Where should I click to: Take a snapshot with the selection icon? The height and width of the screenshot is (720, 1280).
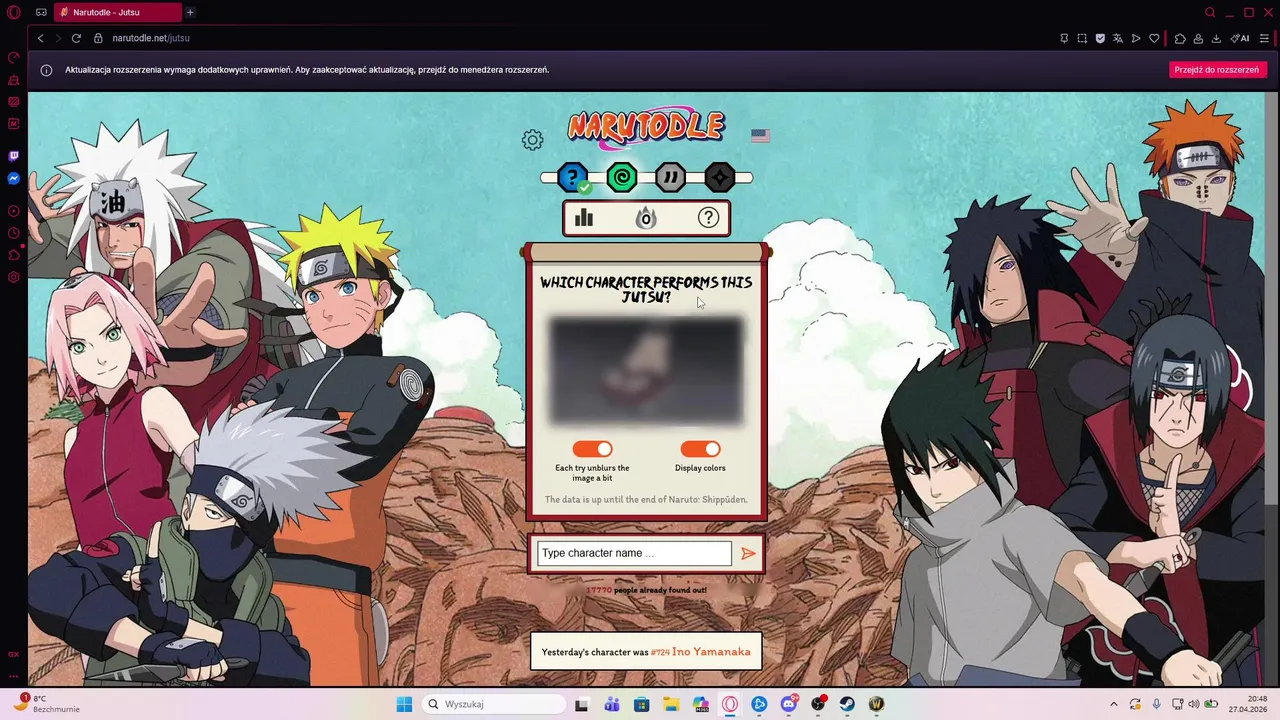pos(1082,38)
